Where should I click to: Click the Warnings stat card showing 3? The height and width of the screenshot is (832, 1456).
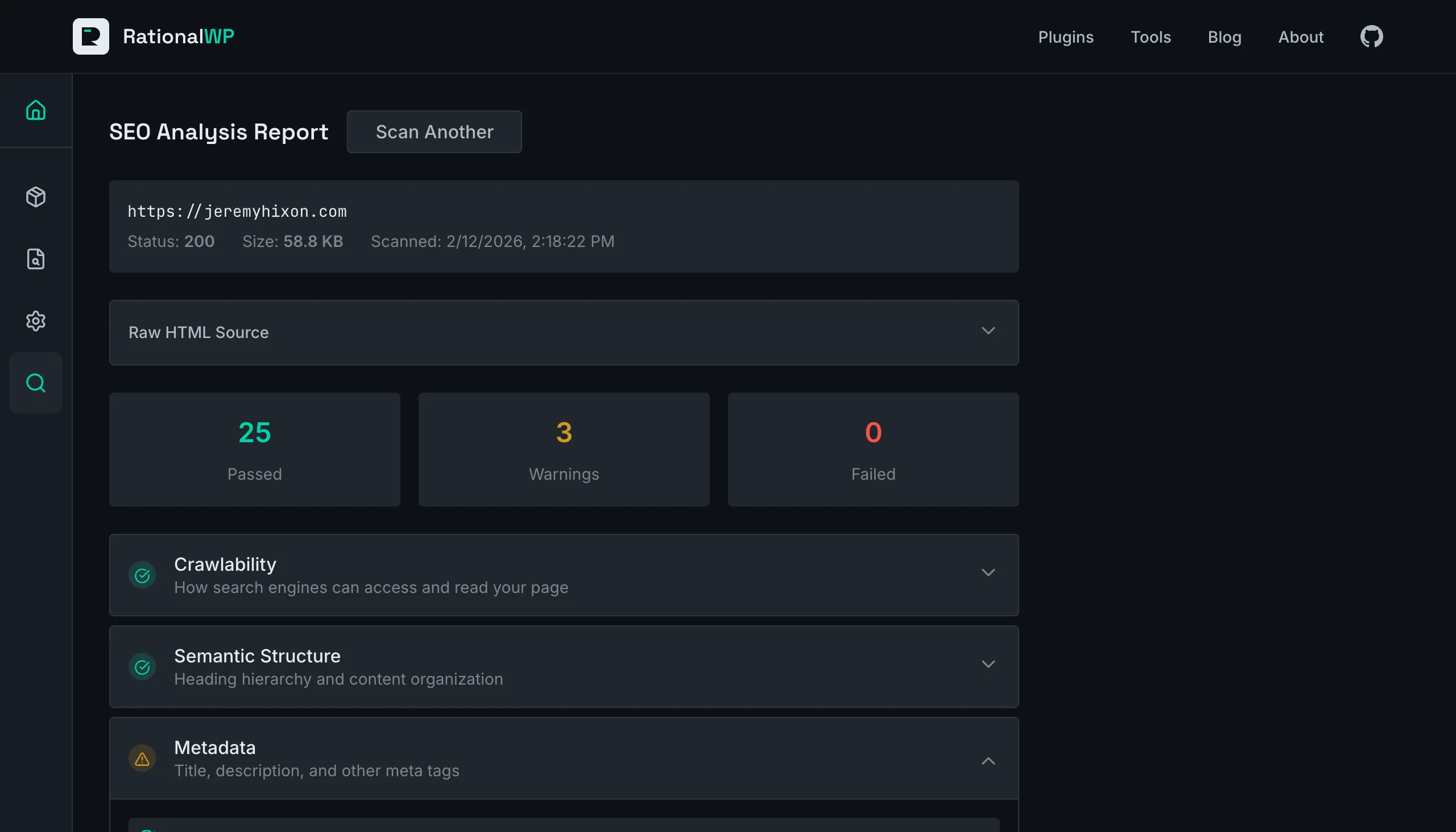[564, 449]
